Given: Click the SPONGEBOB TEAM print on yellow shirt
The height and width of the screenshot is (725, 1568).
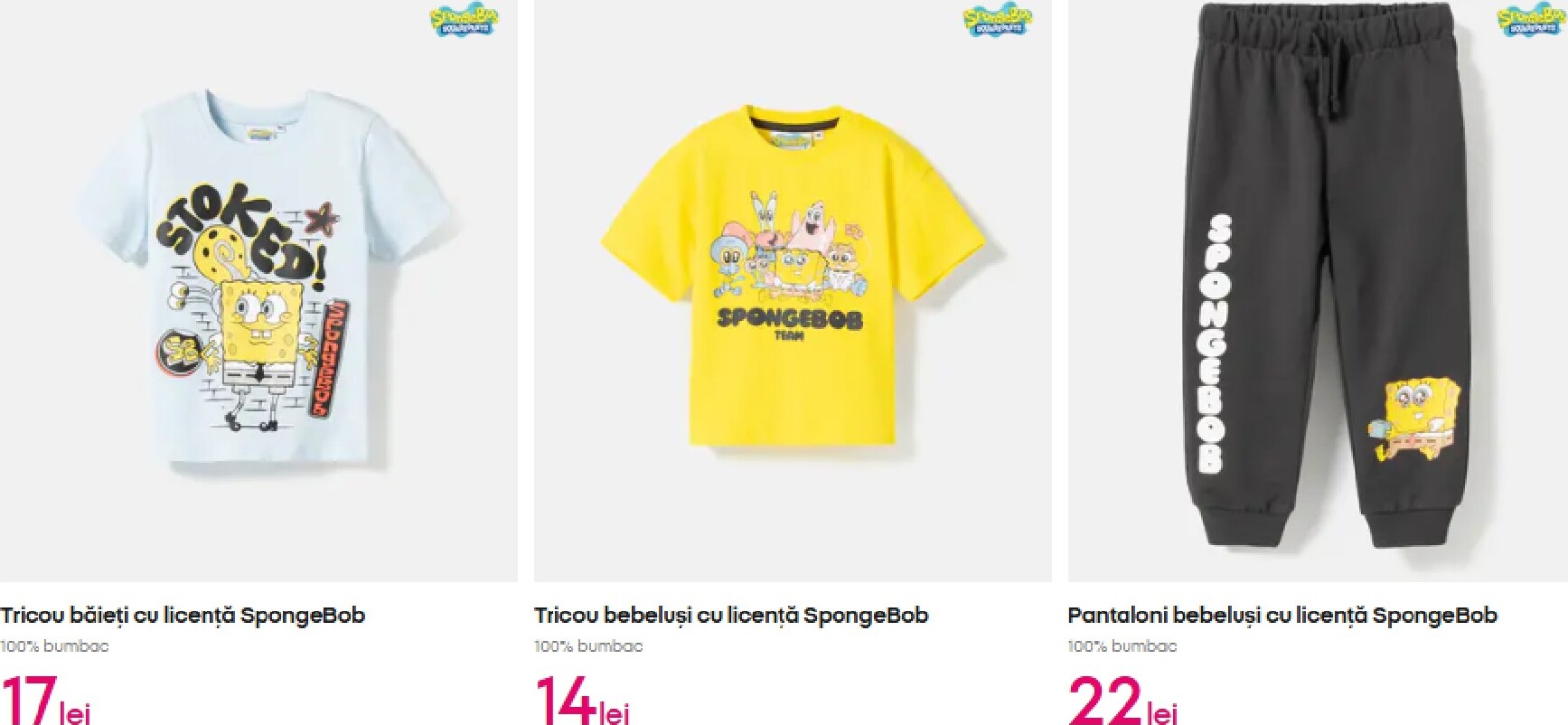Looking at the screenshot, I should click(790, 323).
